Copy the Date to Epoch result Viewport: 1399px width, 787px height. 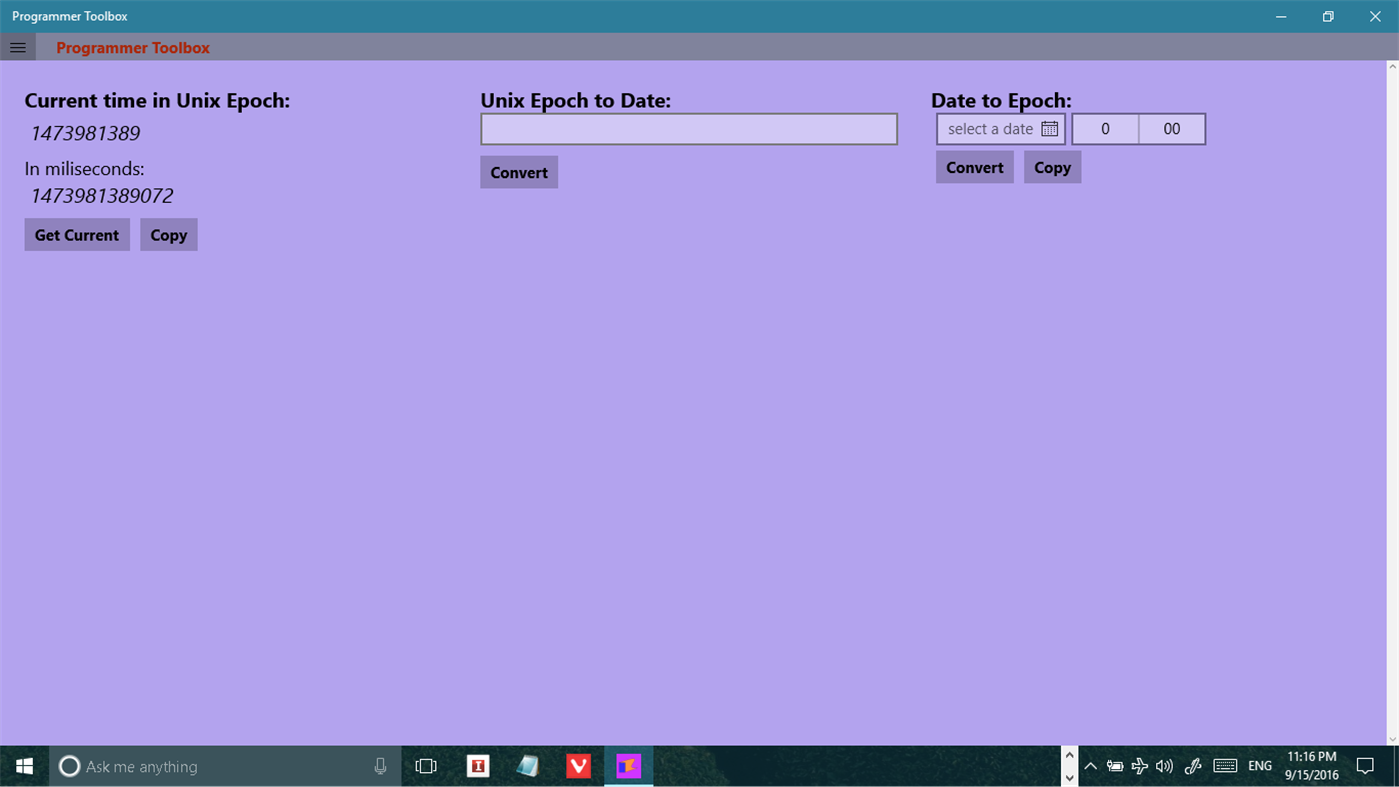(1052, 167)
